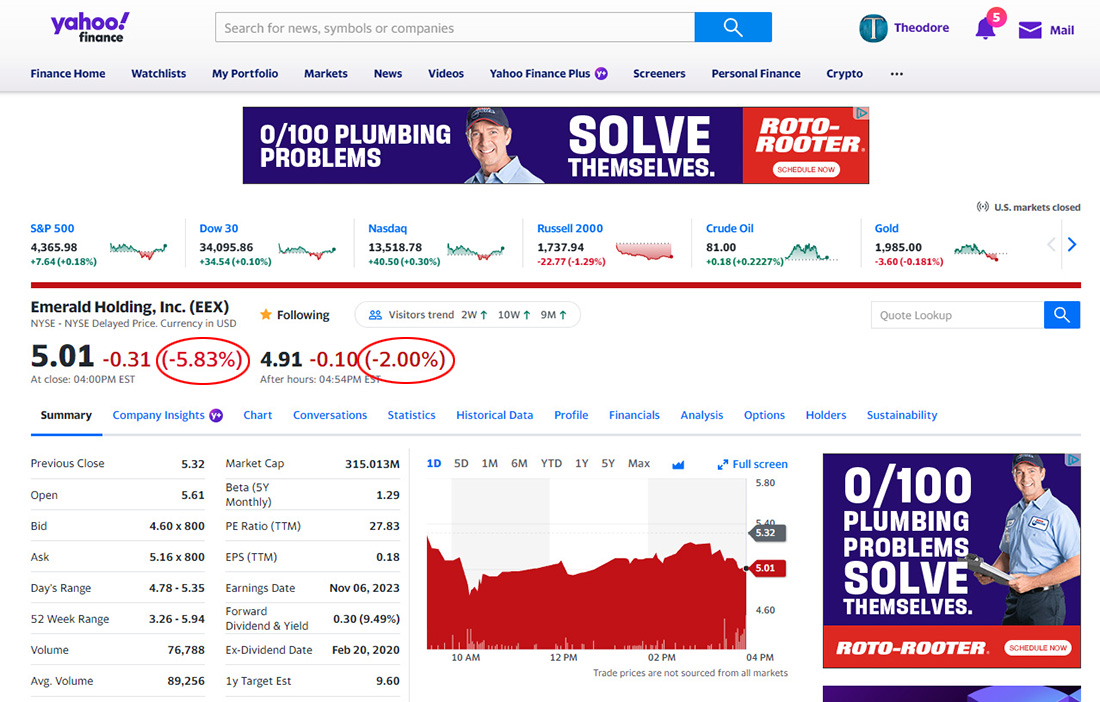Click the Company Insights plus badge

(x=216, y=415)
